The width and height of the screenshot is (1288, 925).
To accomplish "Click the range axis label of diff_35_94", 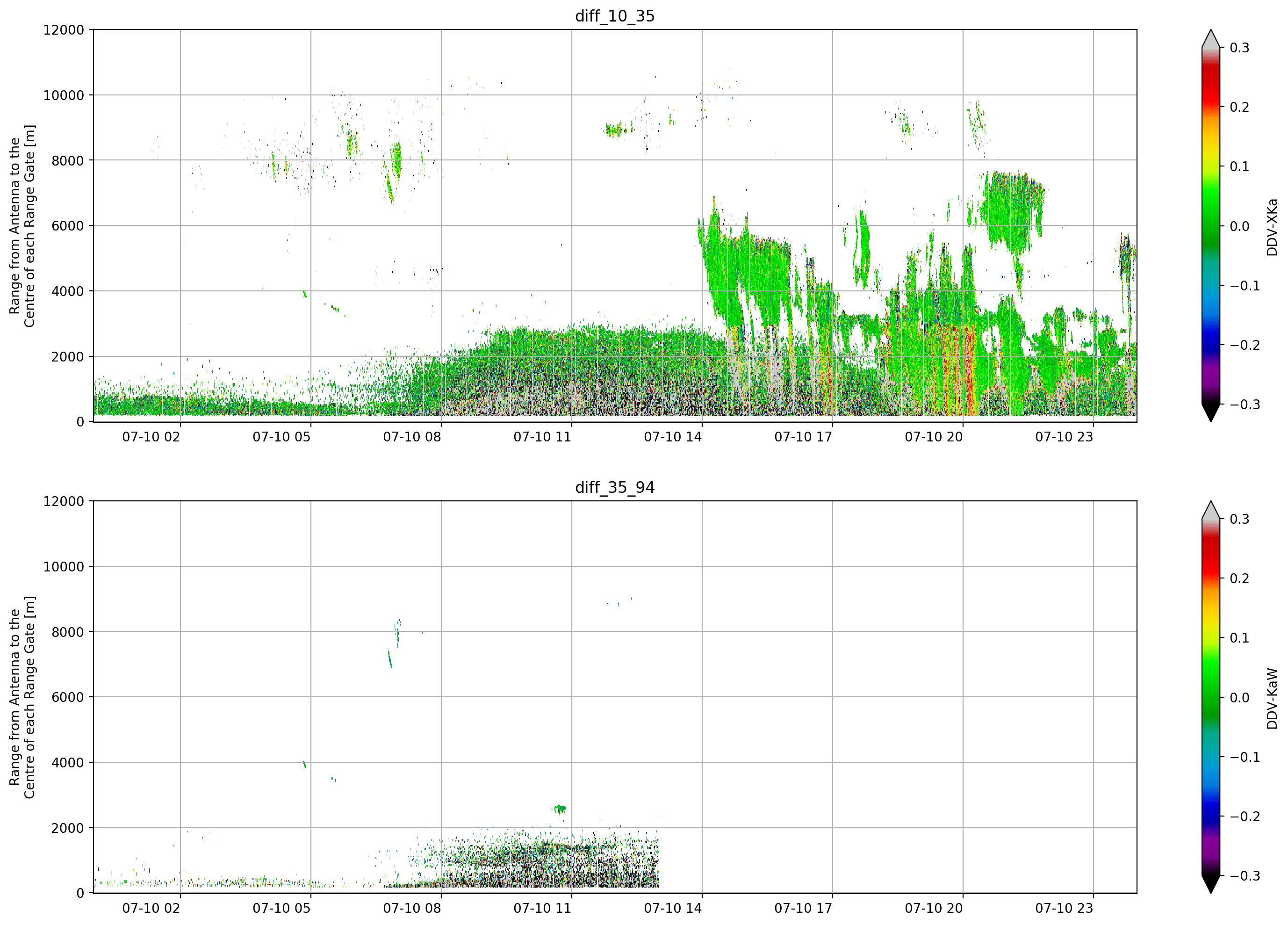I will 22,697.
